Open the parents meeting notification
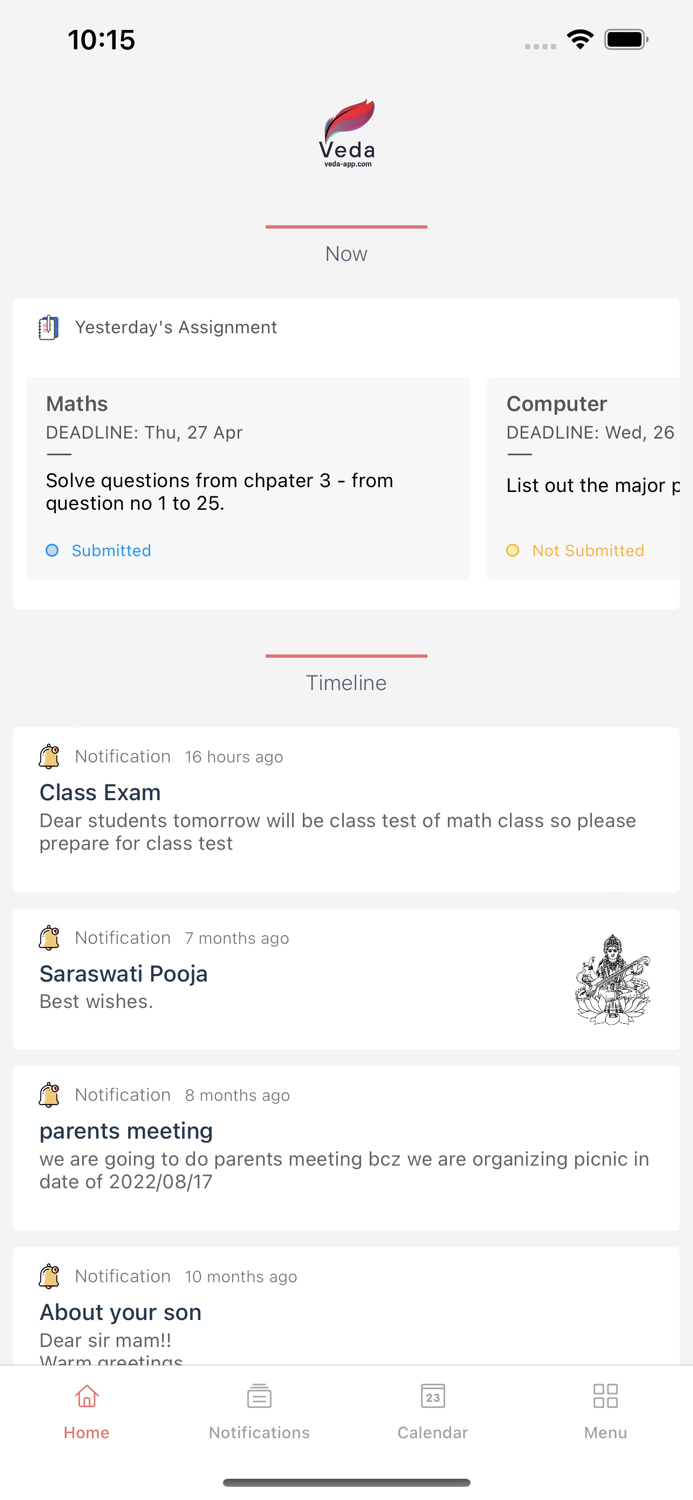Viewport: 693px width, 1500px height. (x=346, y=1150)
